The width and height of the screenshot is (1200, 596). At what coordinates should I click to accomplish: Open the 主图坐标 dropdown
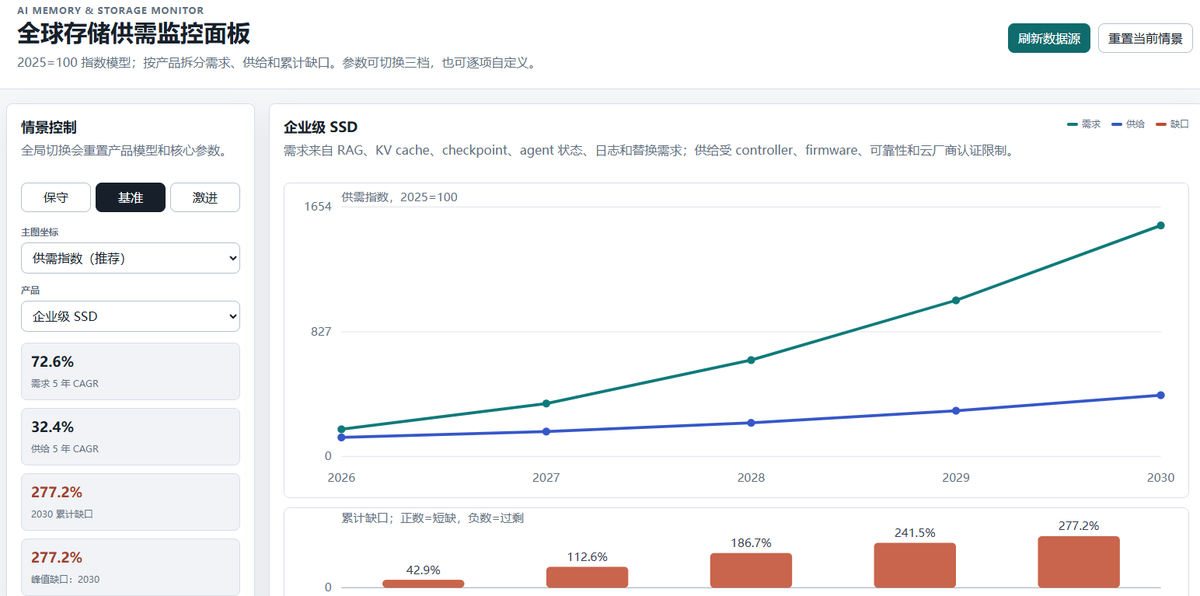click(130, 258)
